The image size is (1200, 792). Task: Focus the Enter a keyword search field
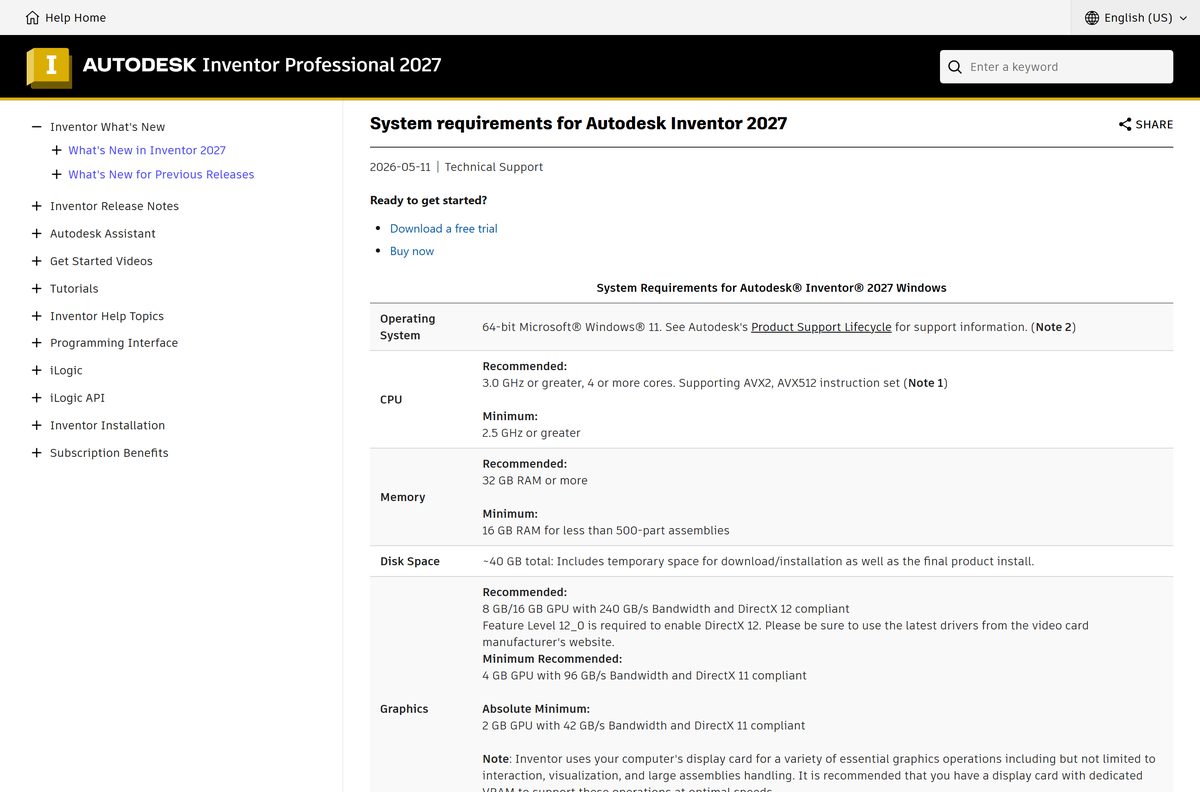[1056, 67]
